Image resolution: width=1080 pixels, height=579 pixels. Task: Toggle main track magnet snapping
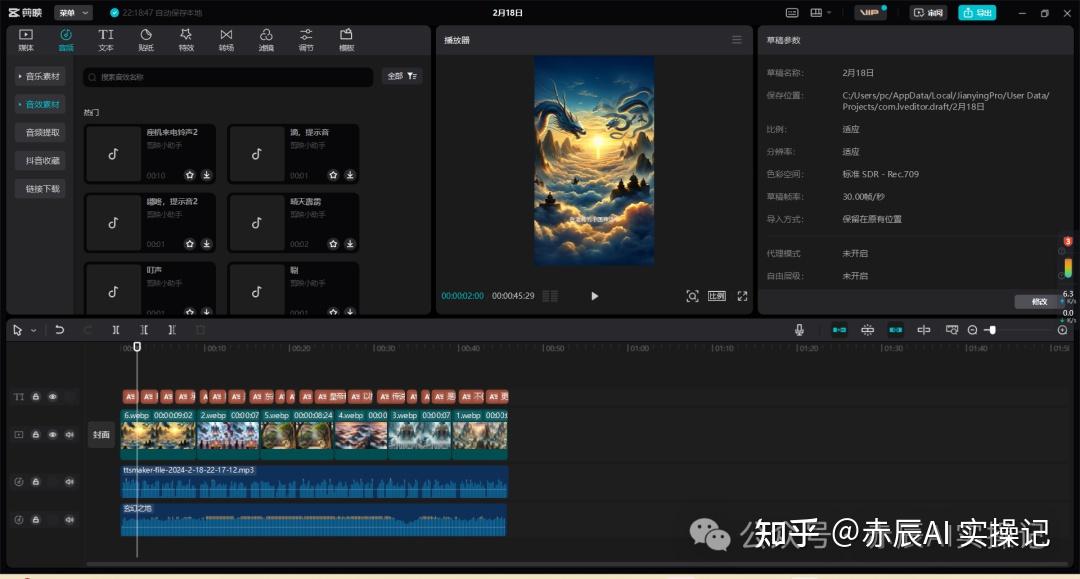[x=839, y=330]
